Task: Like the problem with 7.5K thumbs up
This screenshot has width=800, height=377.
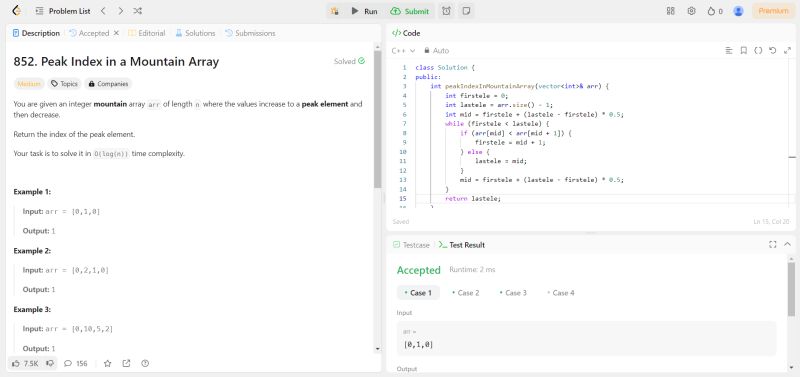Action: point(25,364)
